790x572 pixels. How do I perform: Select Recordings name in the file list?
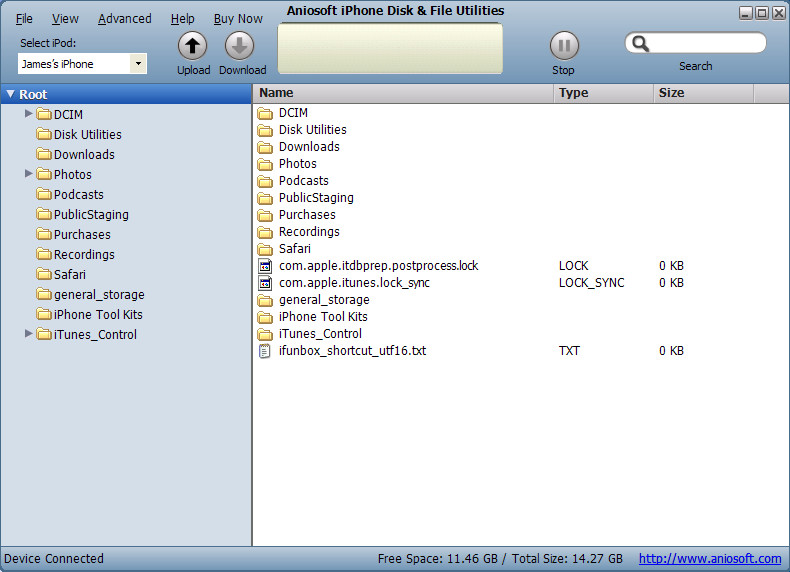click(309, 232)
